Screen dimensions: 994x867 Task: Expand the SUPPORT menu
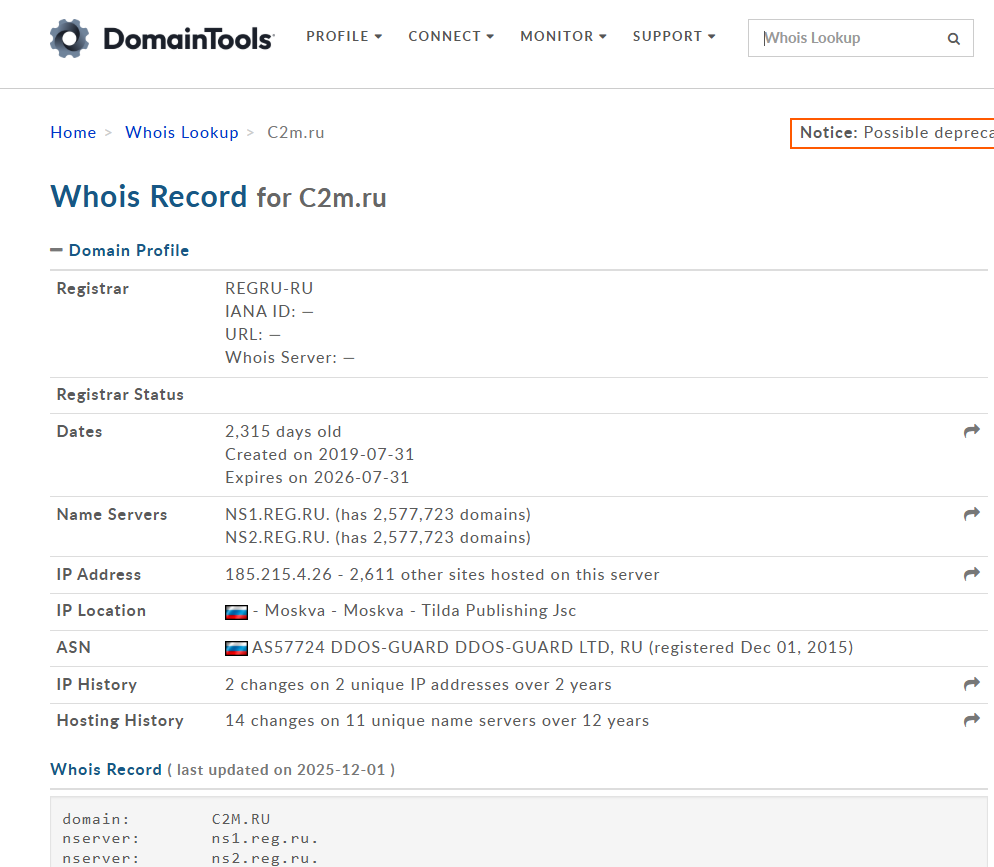(674, 36)
